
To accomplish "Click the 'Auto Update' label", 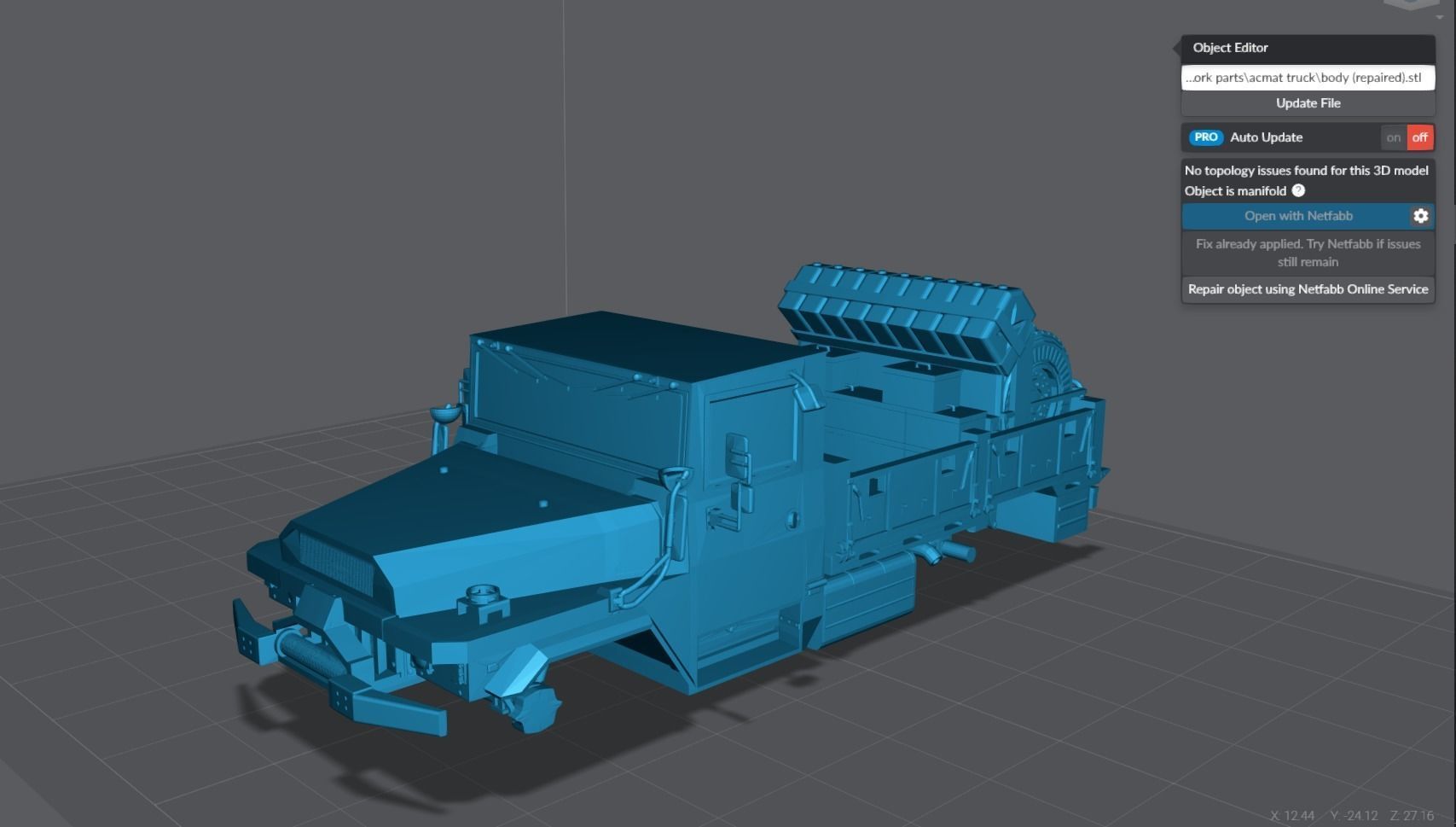I will click(x=1266, y=137).
